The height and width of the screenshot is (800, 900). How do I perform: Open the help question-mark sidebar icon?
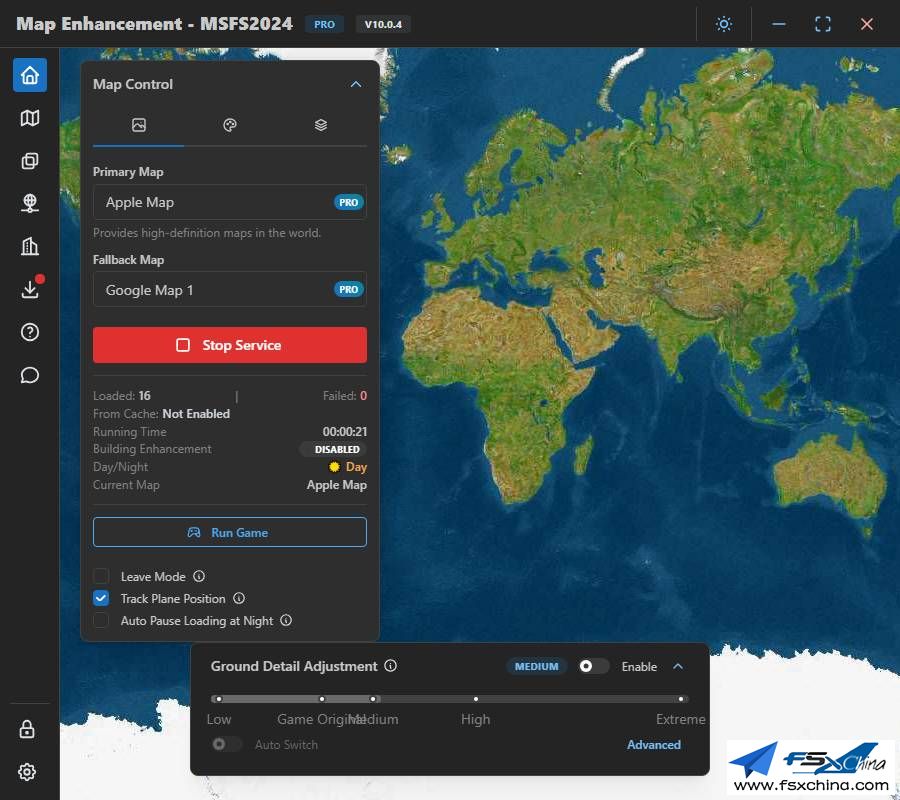[30, 332]
